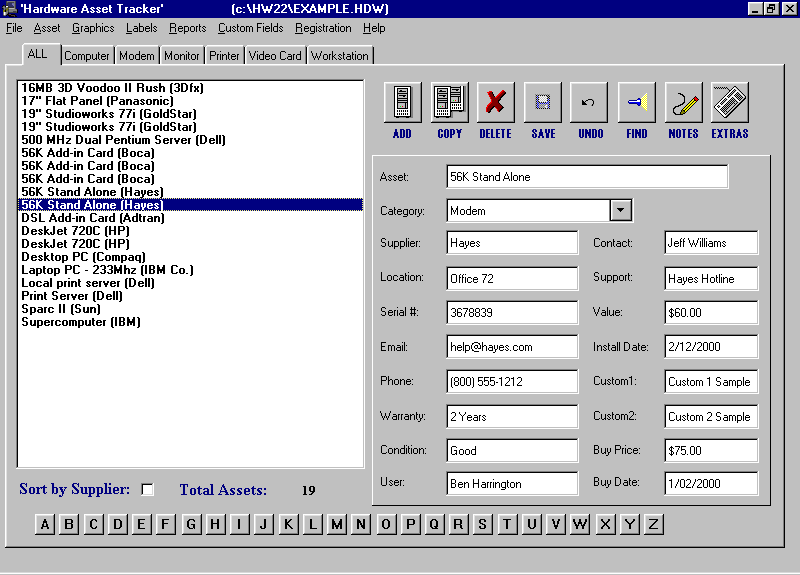
Task: Click the Contact field Jeff Williams
Action: [x=711, y=243]
